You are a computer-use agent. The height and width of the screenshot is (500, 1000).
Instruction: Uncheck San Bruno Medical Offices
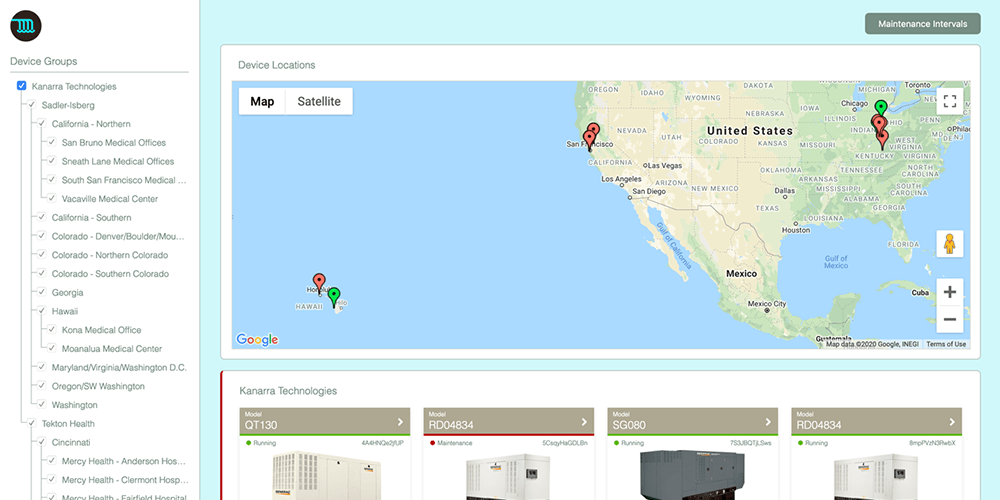52,142
